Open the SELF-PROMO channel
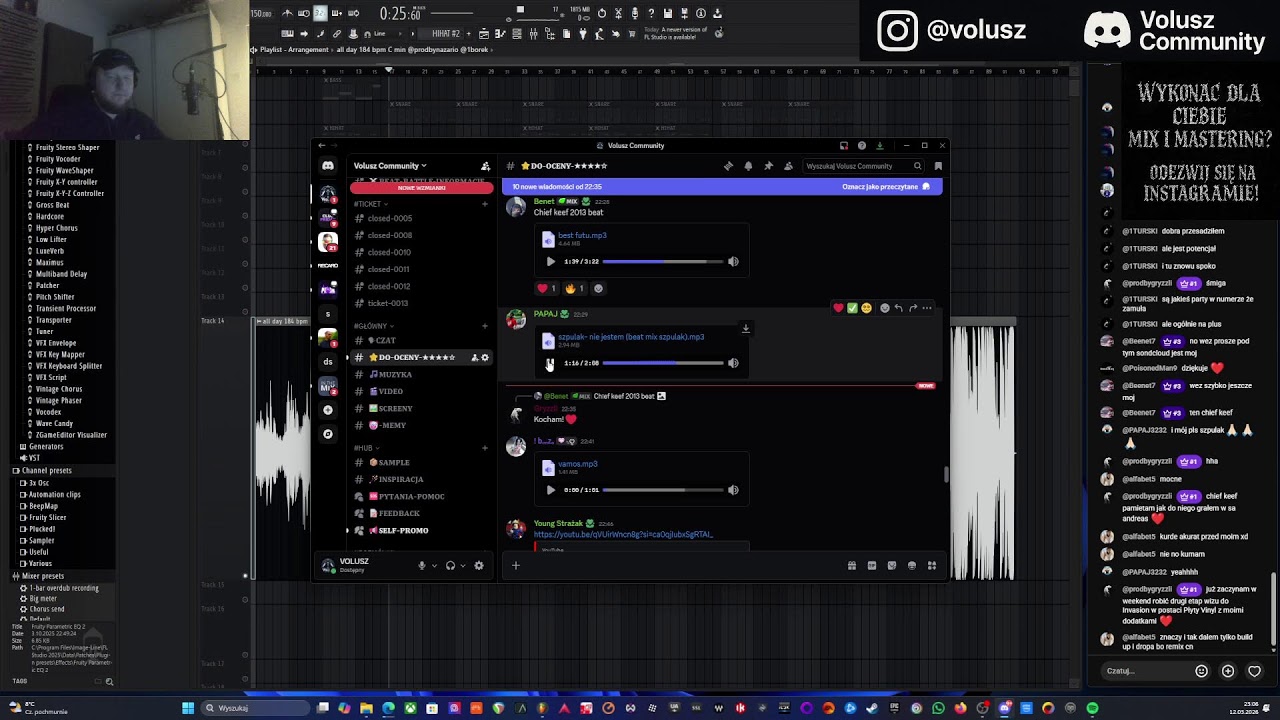The image size is (1280, 720). tap(420, 530)
